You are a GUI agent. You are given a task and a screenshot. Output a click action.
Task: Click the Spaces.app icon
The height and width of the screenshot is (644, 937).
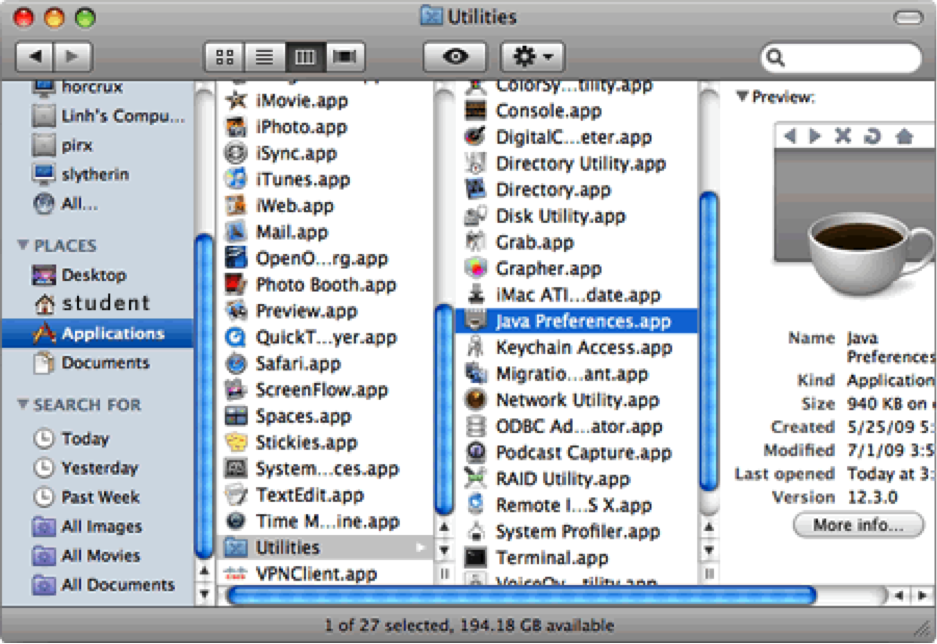point(236,416)
